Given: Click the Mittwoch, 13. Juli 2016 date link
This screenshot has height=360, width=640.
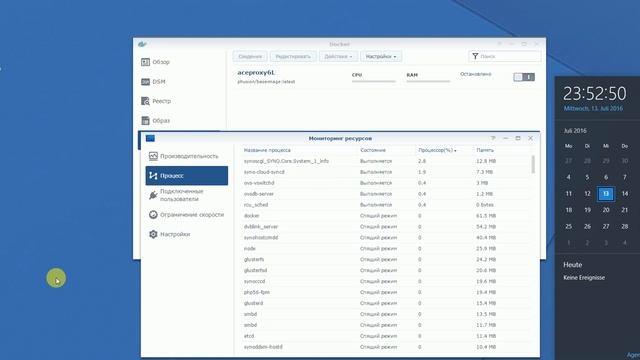Looking at the screenshot, I should click(x=593, y=109).
